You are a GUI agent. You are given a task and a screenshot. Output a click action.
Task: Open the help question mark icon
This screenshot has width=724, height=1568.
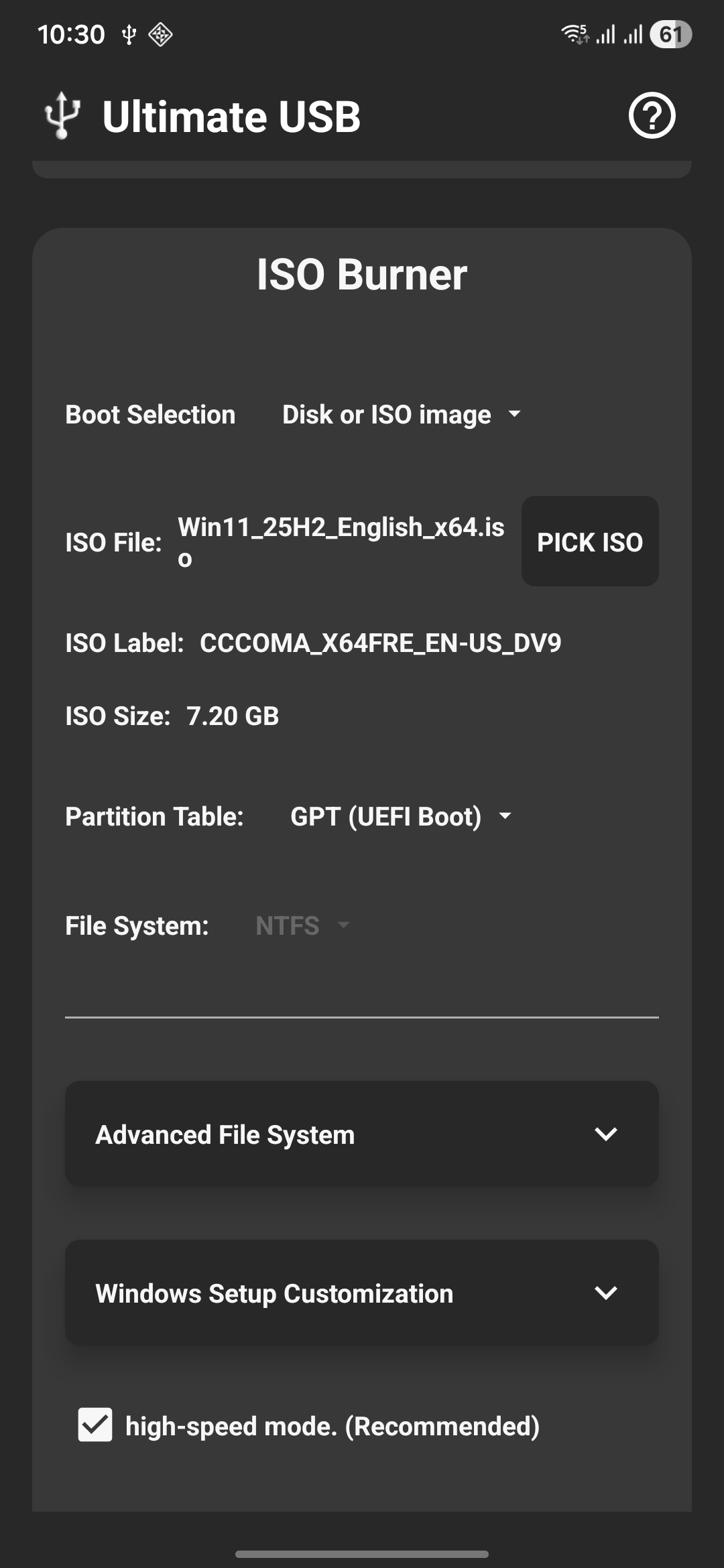click(x=652, y=116)
